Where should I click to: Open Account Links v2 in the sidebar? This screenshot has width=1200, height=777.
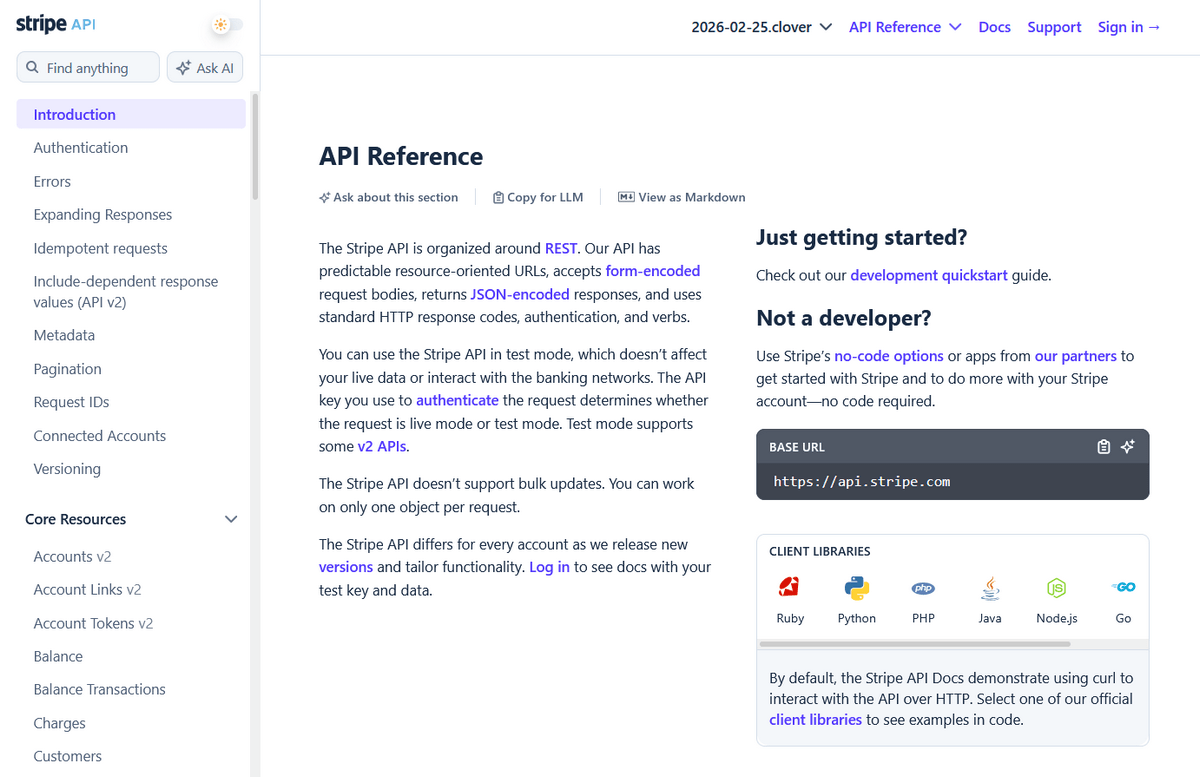87,589
